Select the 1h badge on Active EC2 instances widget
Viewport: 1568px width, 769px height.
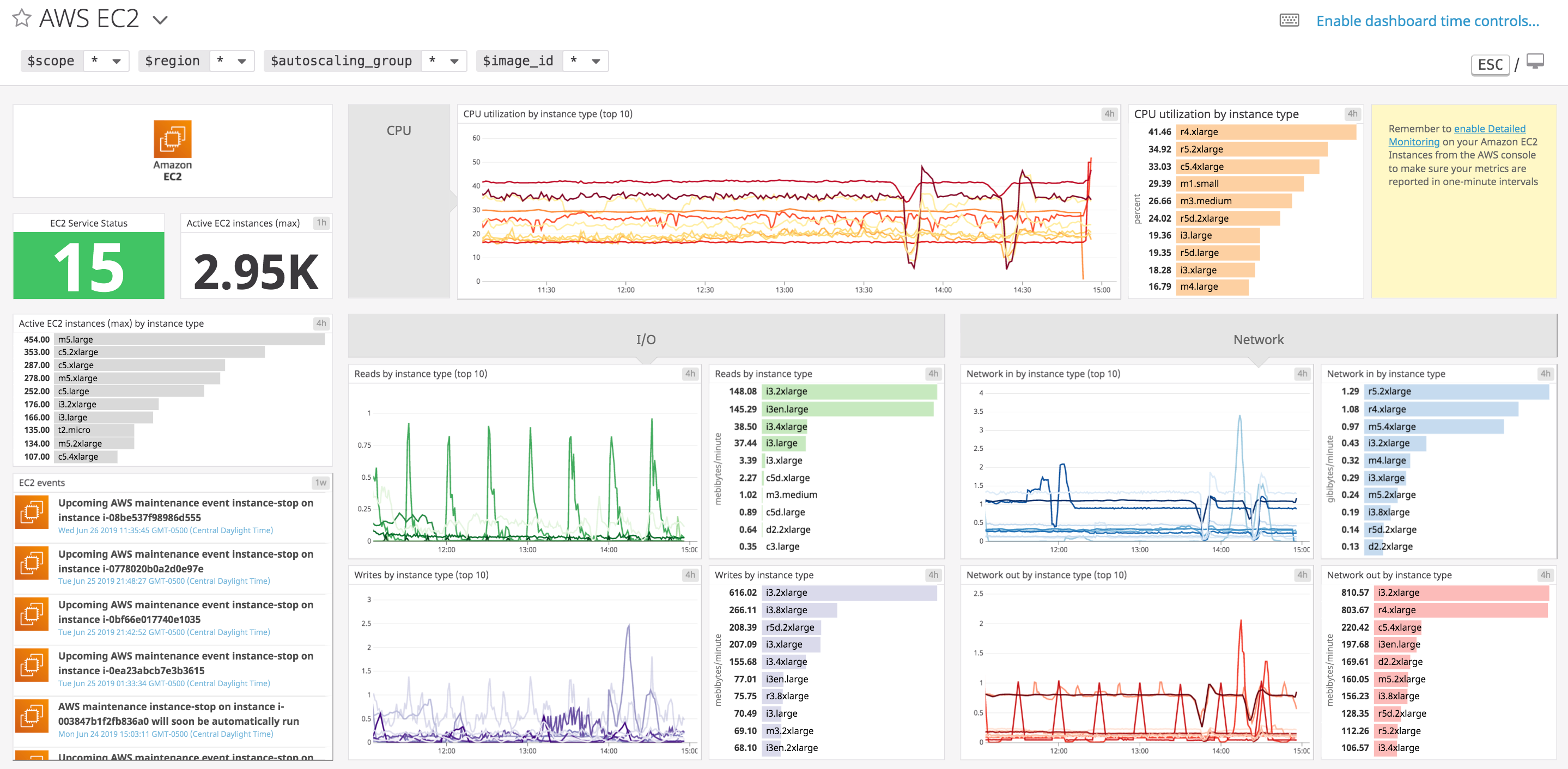point(322,223)
